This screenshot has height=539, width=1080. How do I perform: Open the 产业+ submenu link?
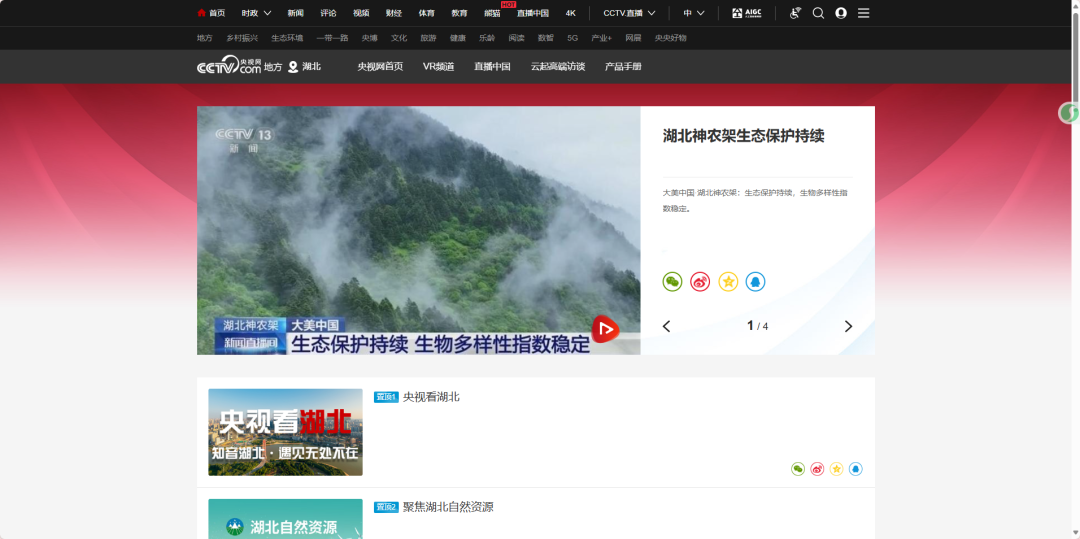(x=601, y=38)
